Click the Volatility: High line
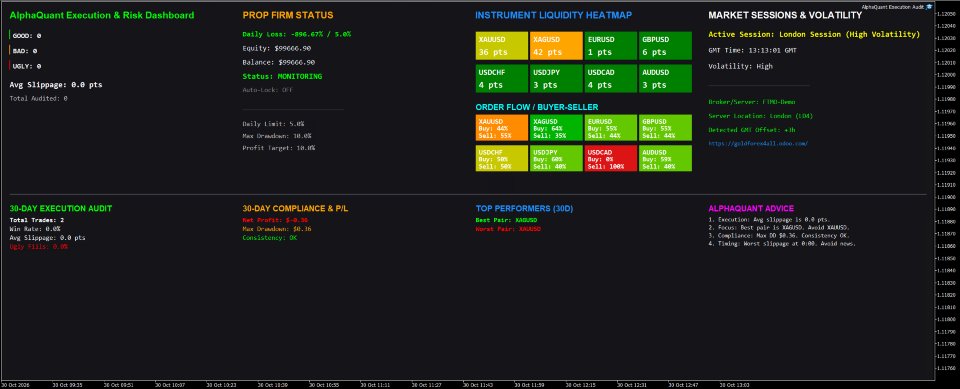 click(740, 66)
